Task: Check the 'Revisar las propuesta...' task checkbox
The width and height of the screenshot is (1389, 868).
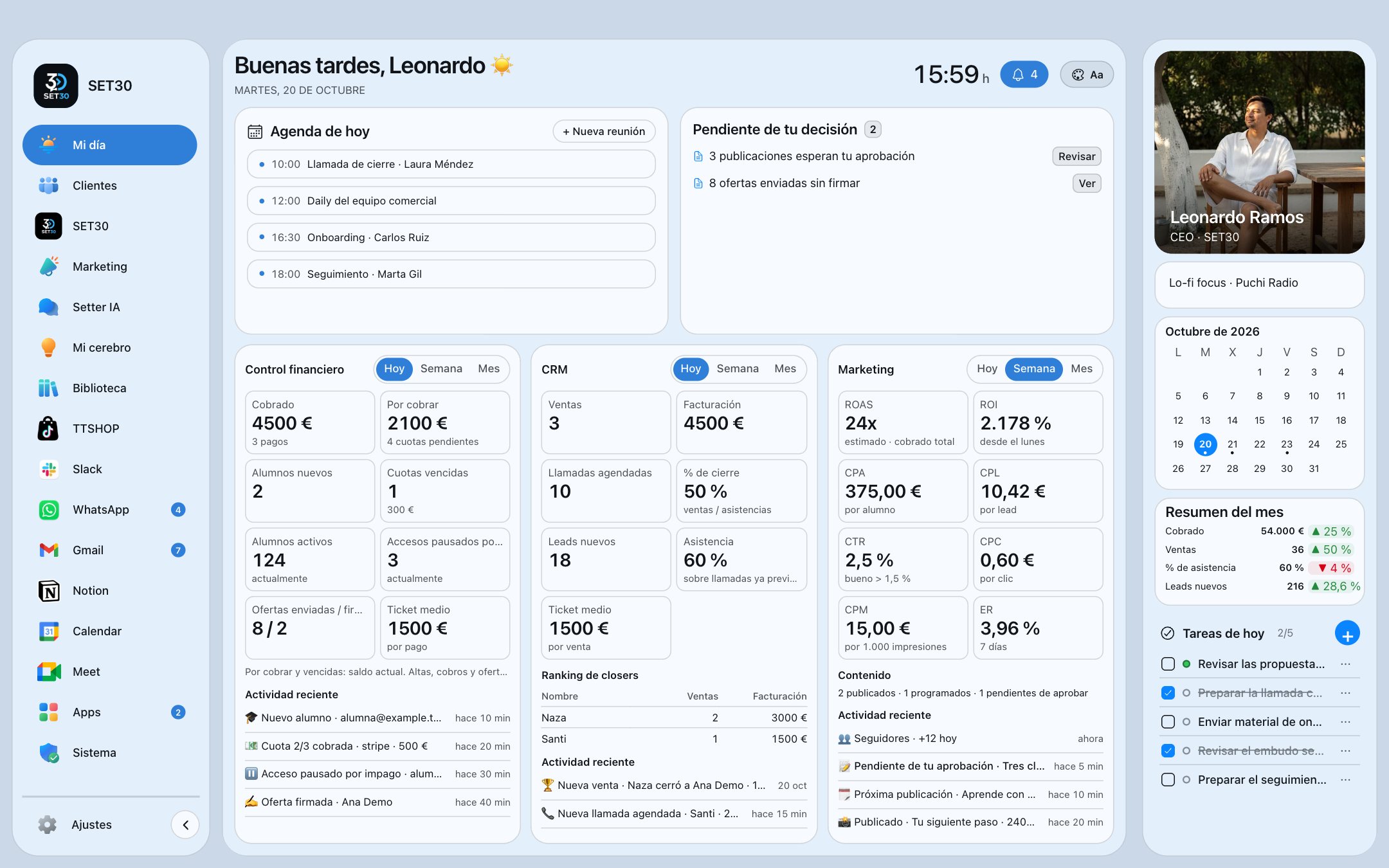Action: coord(1168,664)
